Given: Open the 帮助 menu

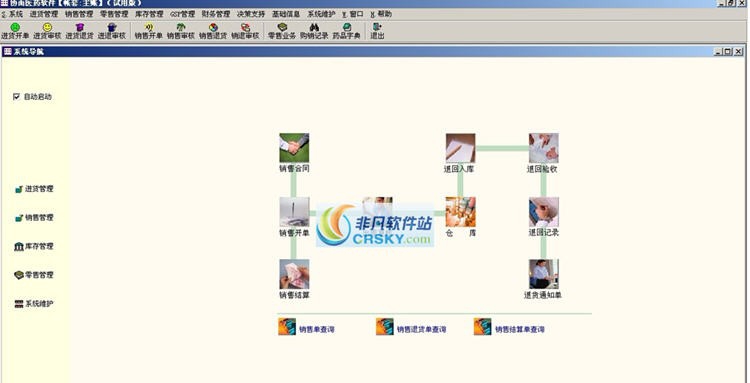Looking at the screenshot, I should [381, 14].
